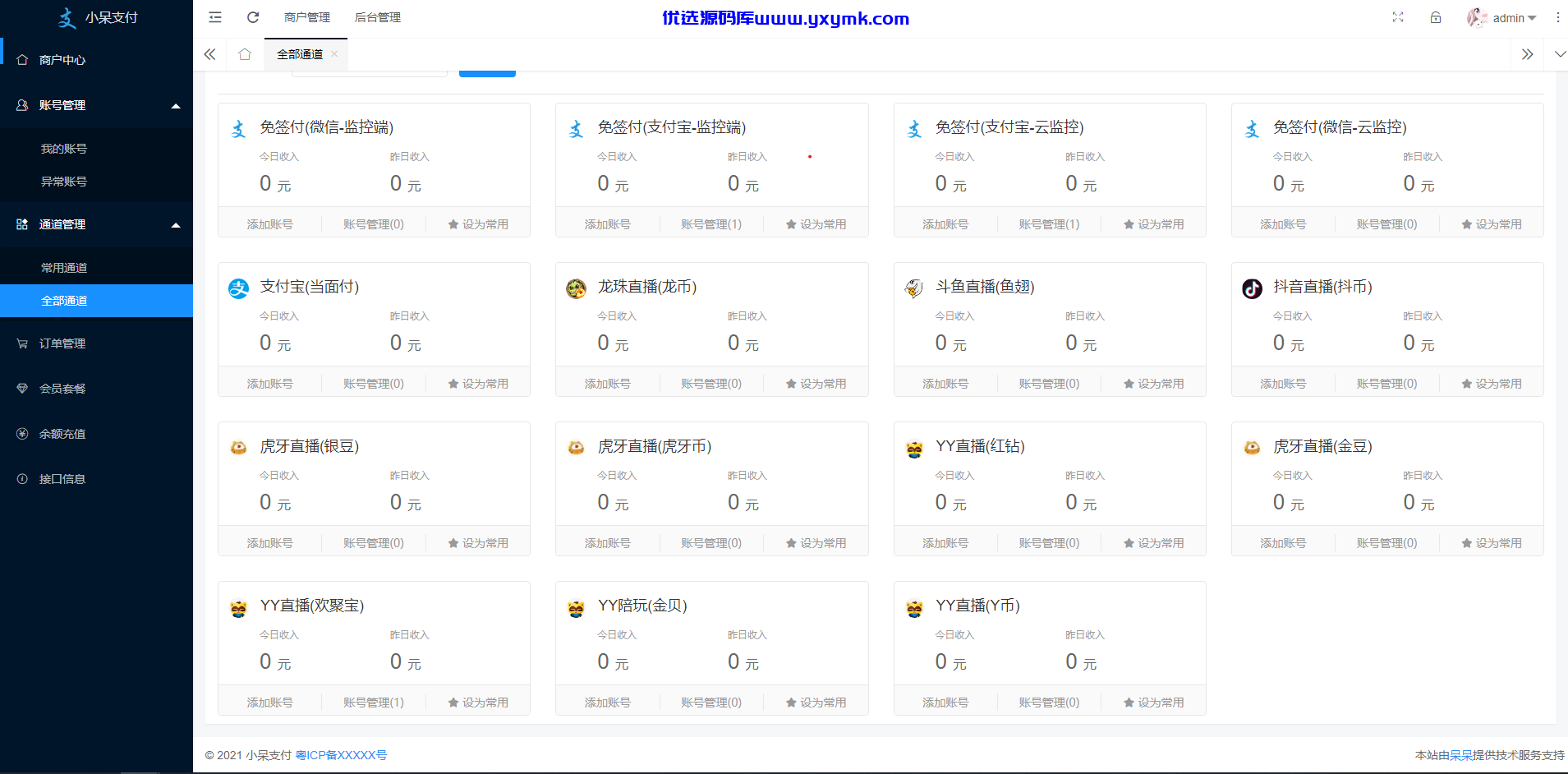Open 异常账号 in the sidebar

(96, 182)
